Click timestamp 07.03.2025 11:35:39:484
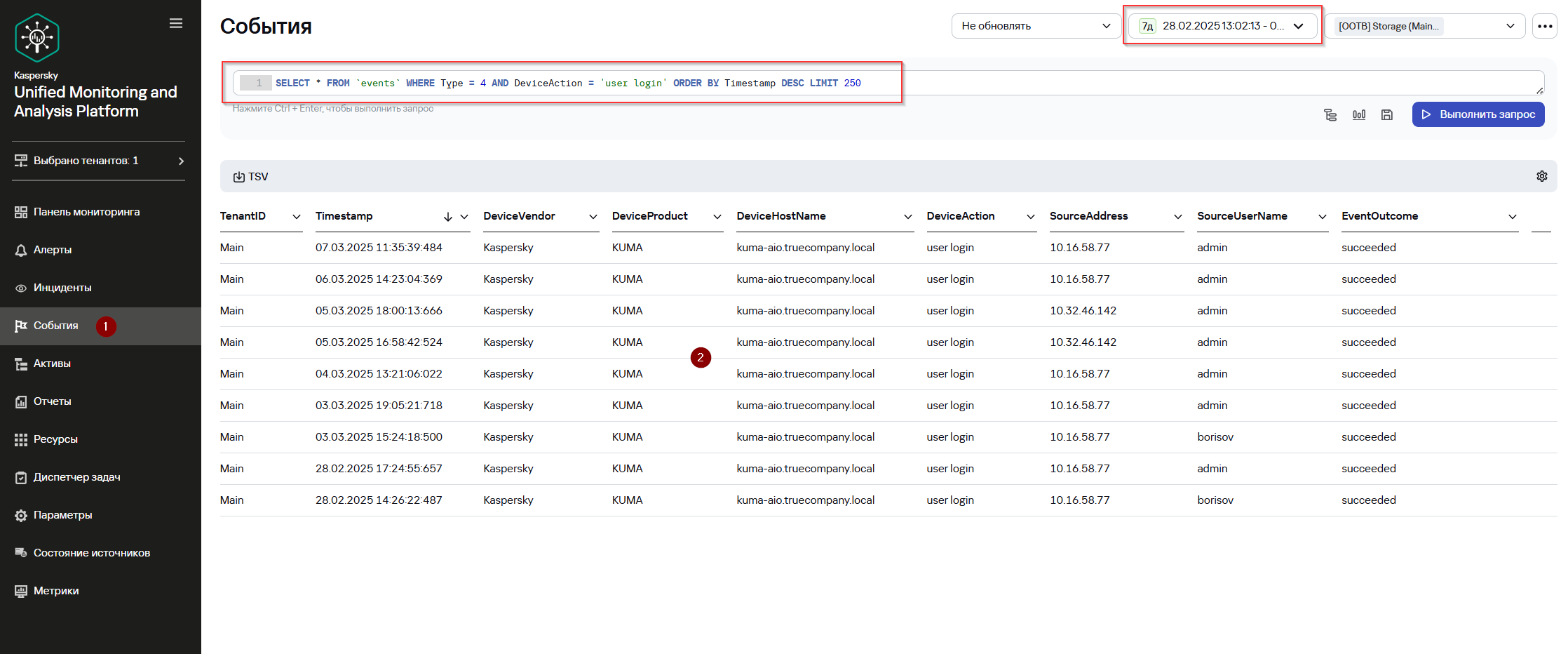This screenshot has height=654, width=1568. [379, 248]
